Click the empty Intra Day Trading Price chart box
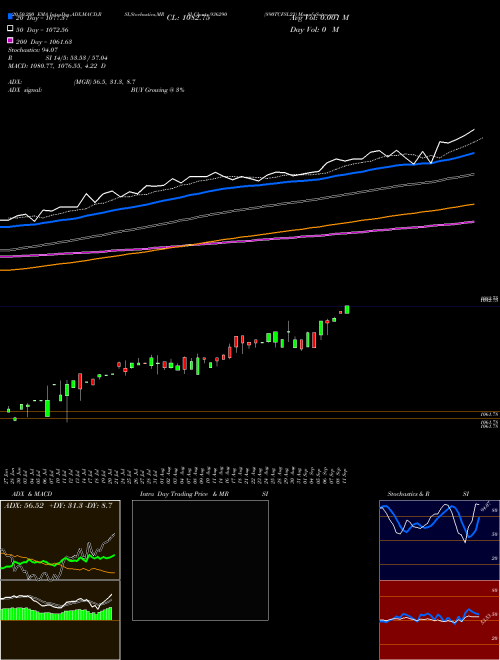500x660 pixels. [x=200, y=560]
